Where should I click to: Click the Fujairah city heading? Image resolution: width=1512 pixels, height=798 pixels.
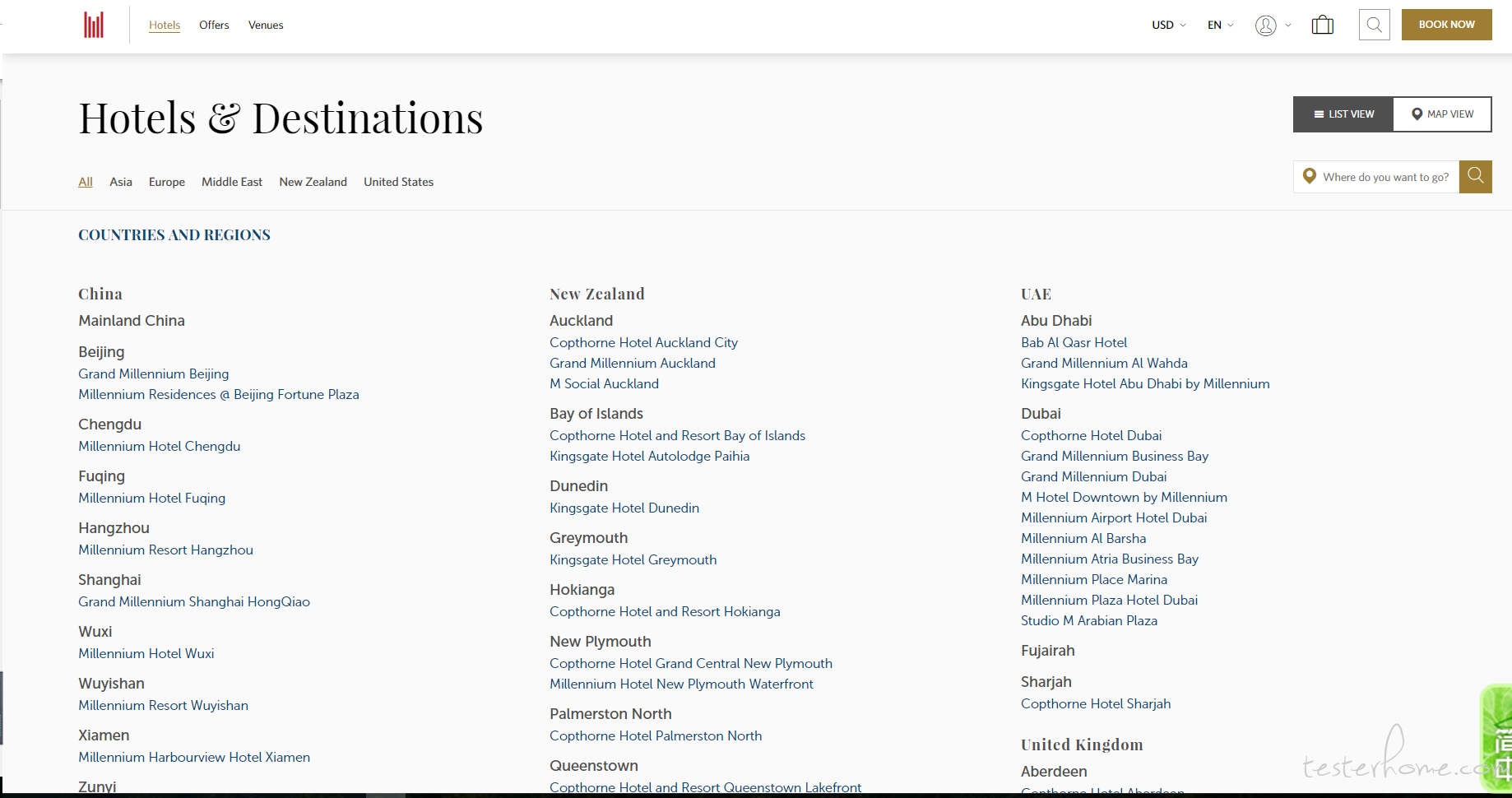1048,651
